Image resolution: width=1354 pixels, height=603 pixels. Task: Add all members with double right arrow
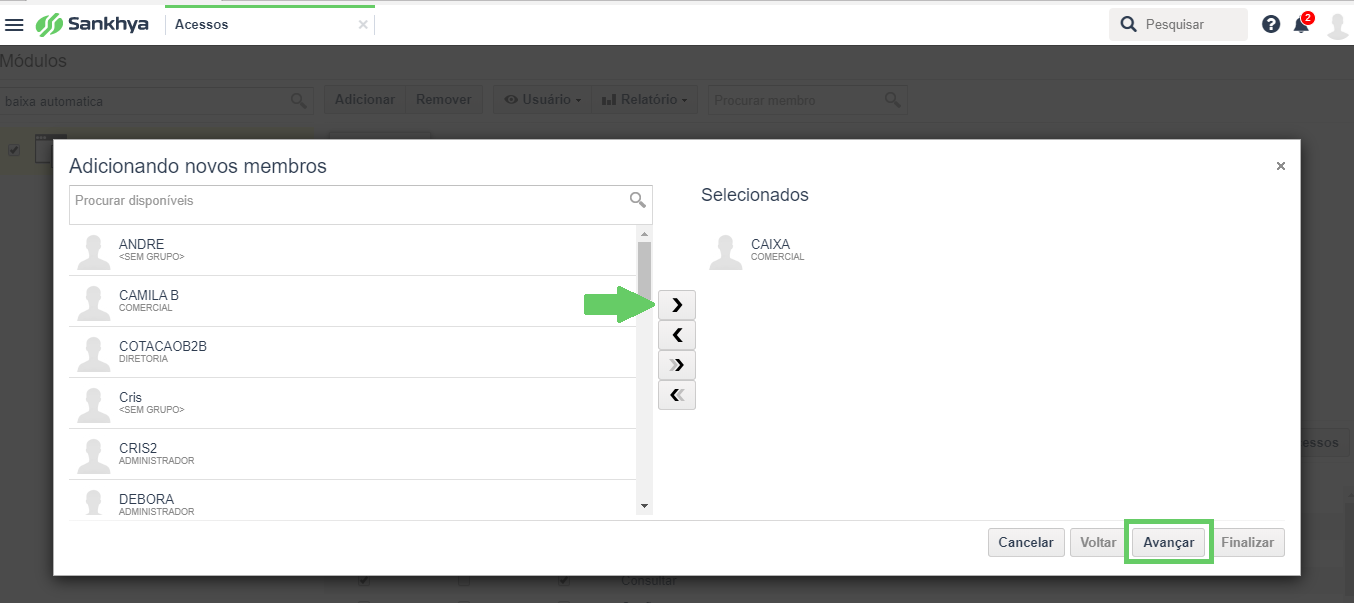(x=677, y=364)
